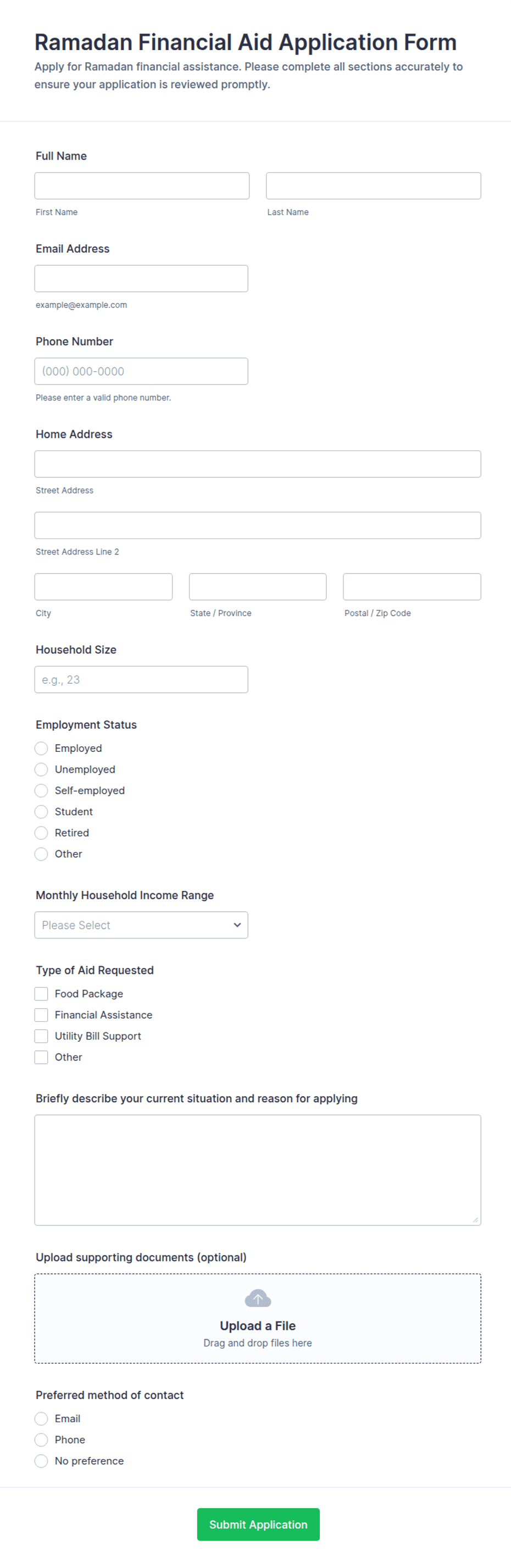511x1568 pixels.
Task: Select the Unemployed radio option
Action: point(41,769)
